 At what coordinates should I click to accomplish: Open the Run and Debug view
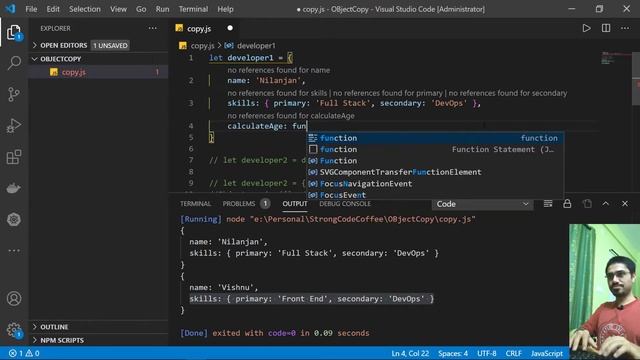(x=14, y=126)
